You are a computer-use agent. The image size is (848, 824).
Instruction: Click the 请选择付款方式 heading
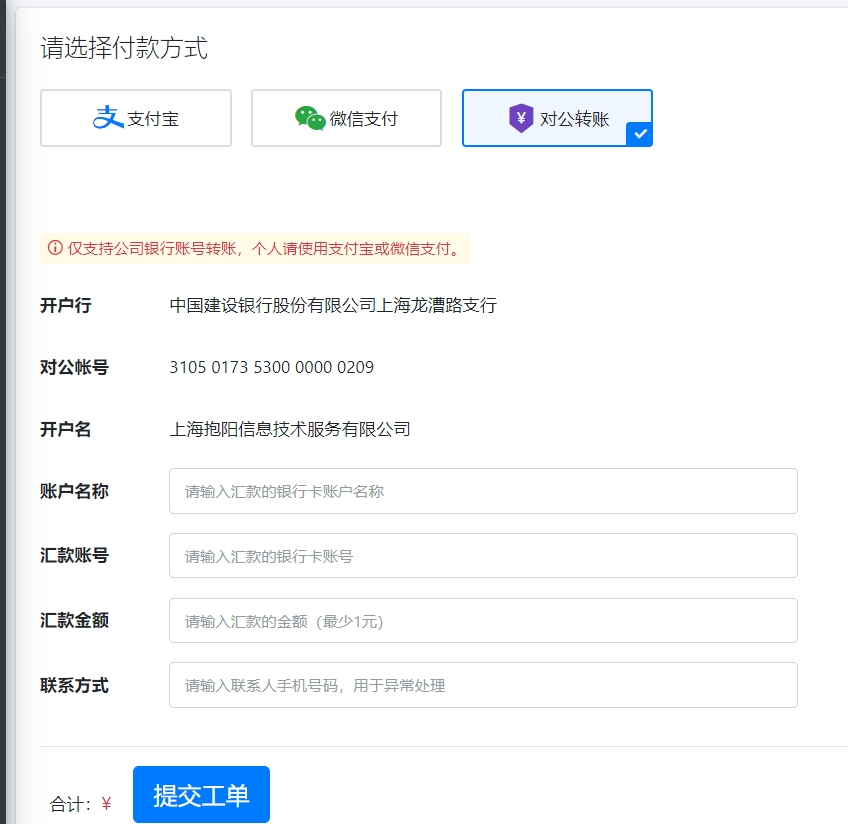coord(124,48)
